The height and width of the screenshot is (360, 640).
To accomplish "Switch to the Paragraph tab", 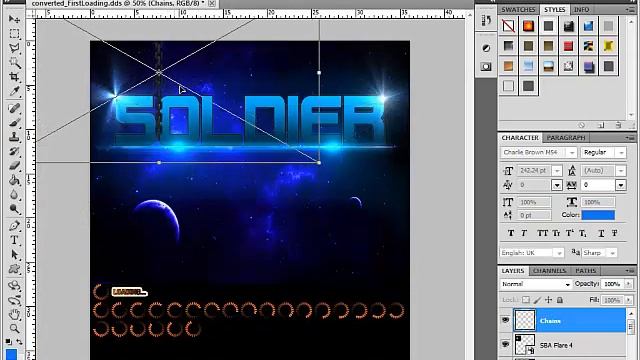I will click(566, 138).
